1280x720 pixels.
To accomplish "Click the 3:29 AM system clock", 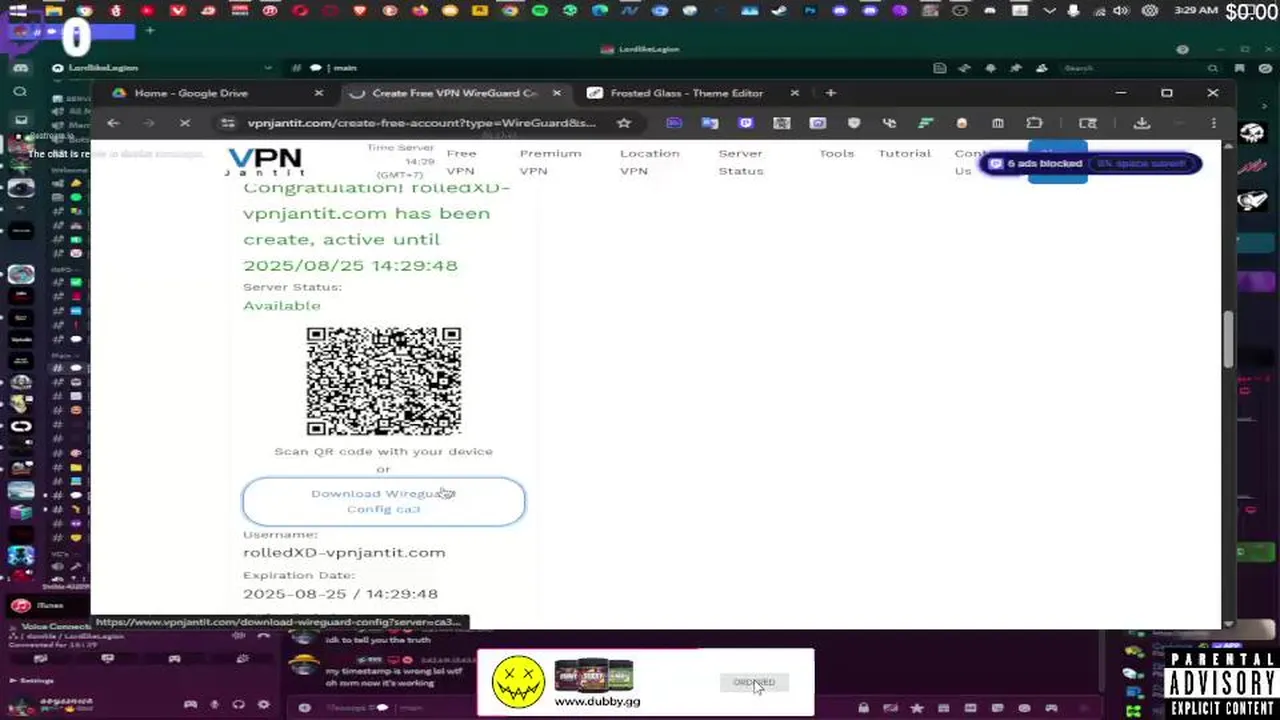I will 1194,11.
